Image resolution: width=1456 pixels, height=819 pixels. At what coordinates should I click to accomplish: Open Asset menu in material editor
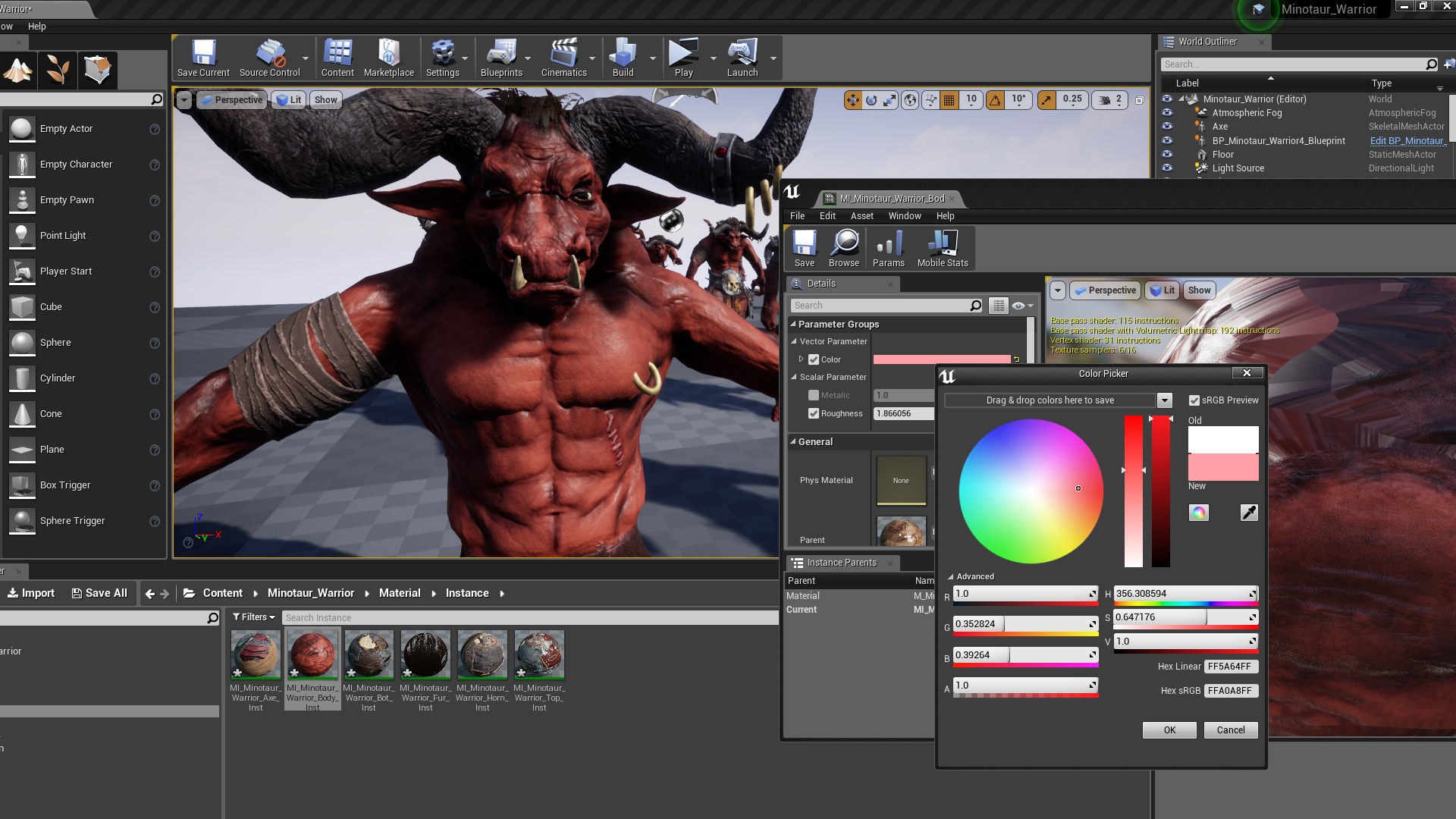[861, 216]
